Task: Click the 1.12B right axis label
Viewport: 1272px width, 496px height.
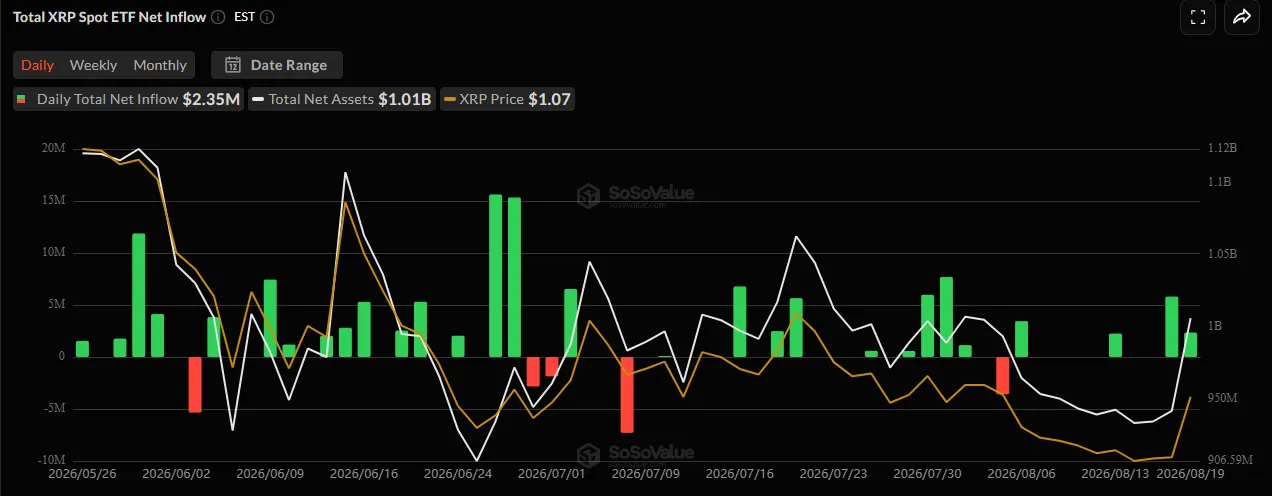Action: (1222, 148)
